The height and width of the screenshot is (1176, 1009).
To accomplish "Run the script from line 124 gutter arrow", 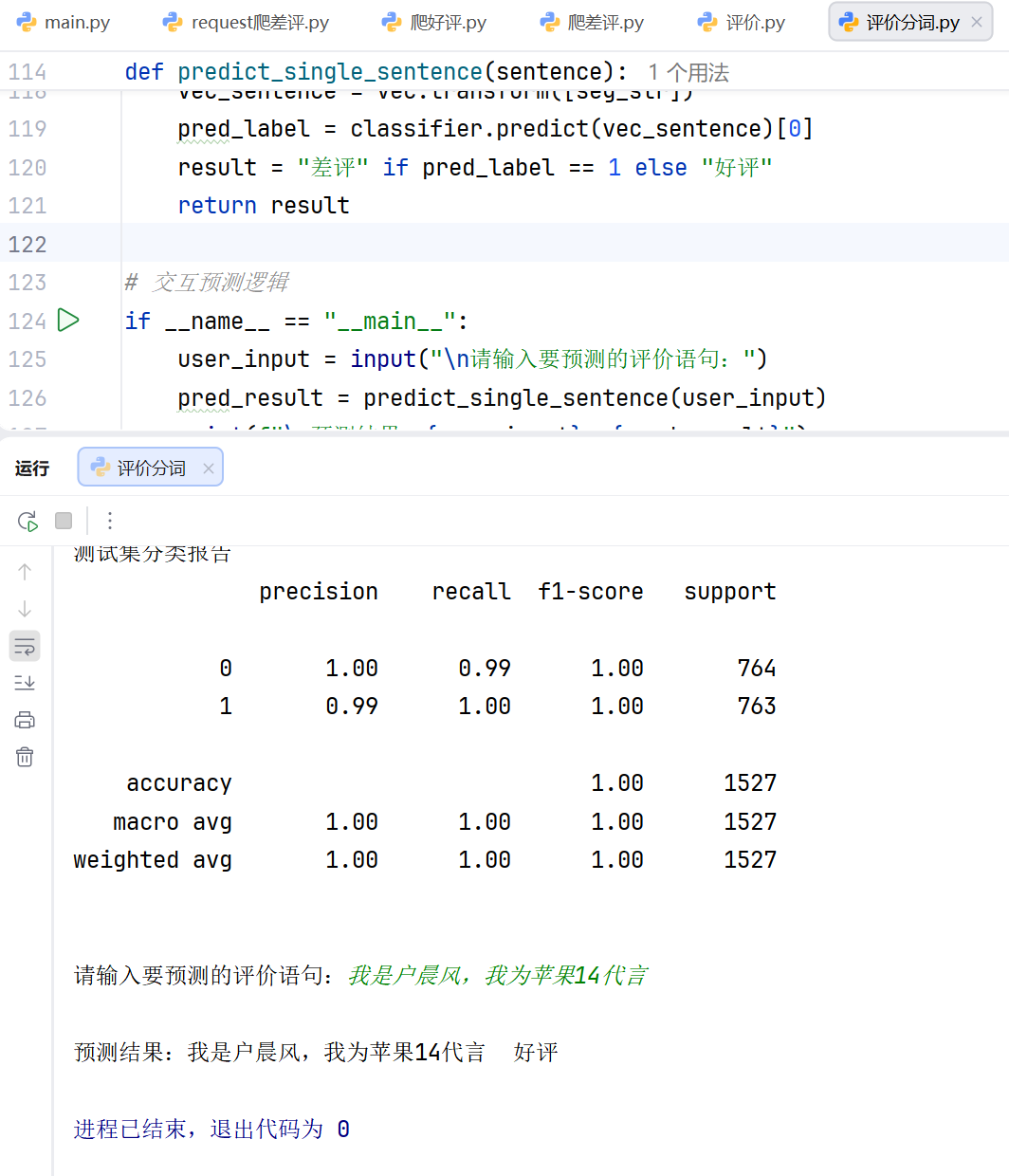I will 67,321.
